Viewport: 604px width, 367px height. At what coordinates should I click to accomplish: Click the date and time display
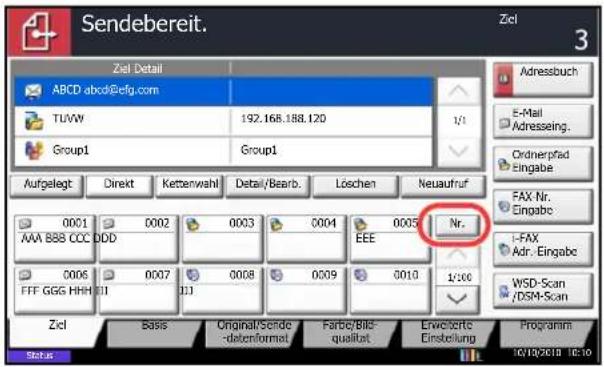[552, 353]
